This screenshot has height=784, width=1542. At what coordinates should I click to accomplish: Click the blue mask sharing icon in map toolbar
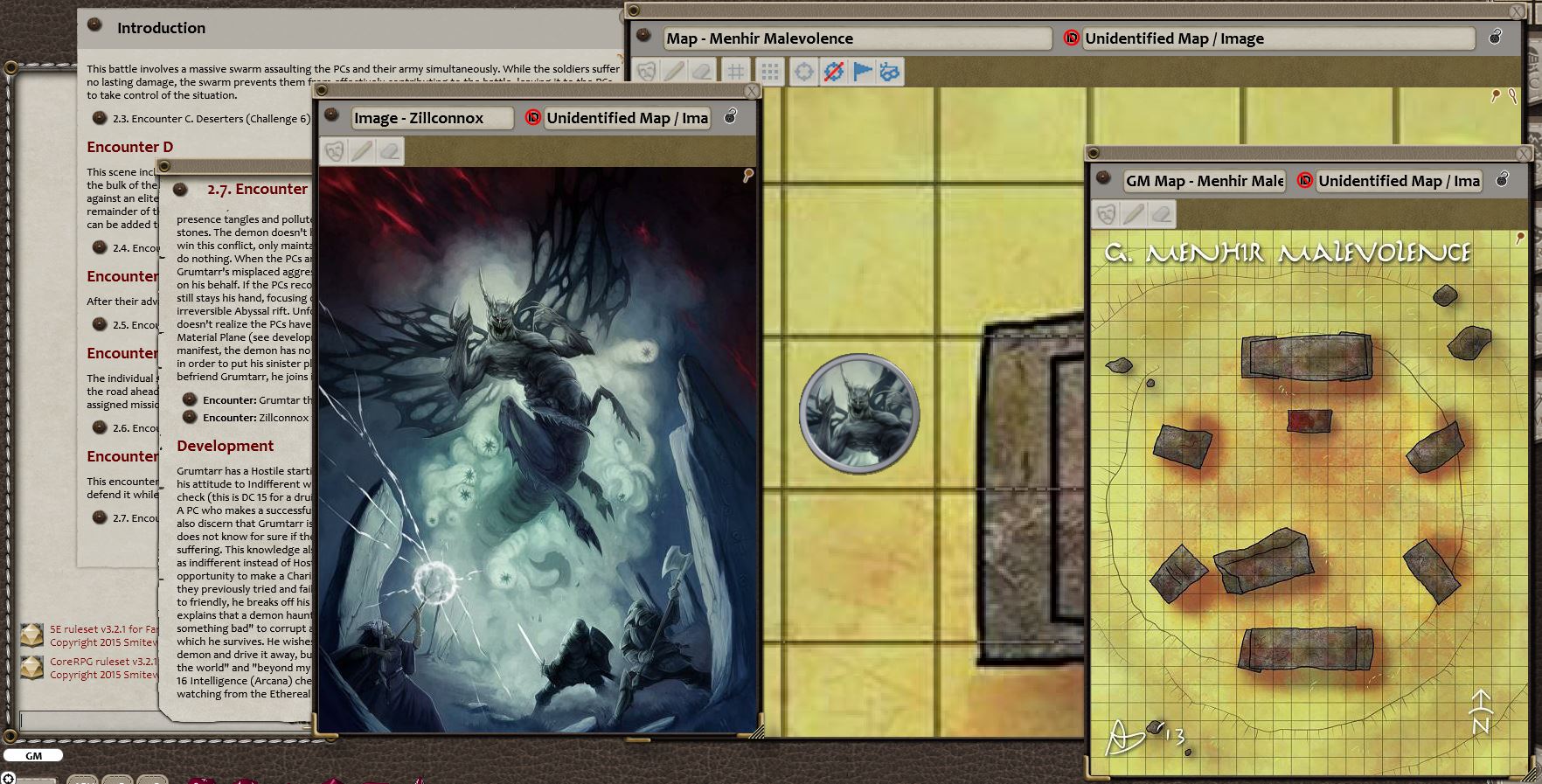890,72
